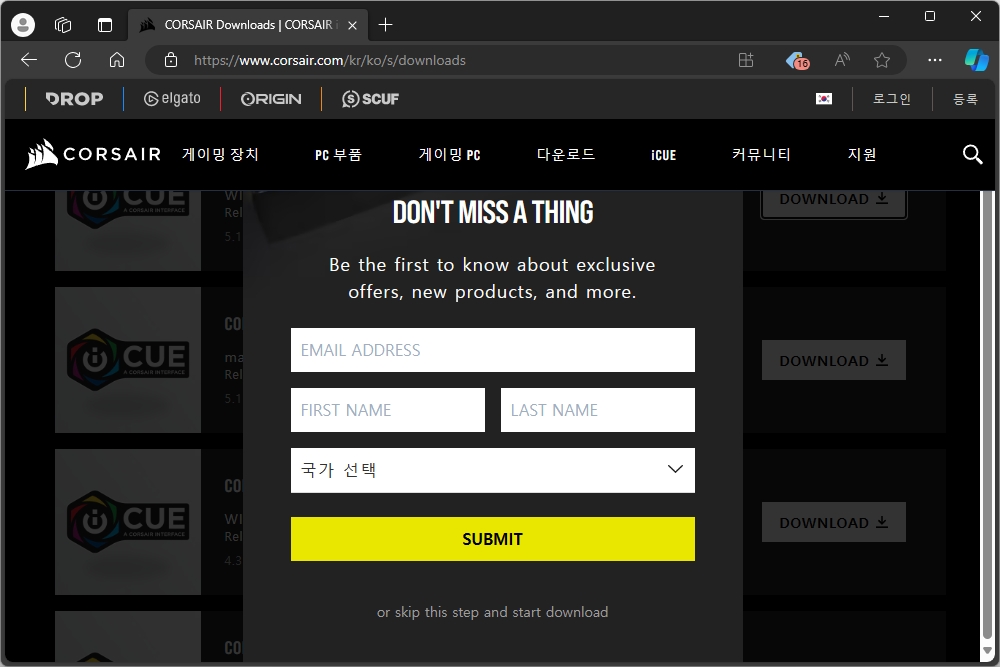1000x667 pixels.
Task: Click the 등록 register link
Action: [x=965, y=99]
